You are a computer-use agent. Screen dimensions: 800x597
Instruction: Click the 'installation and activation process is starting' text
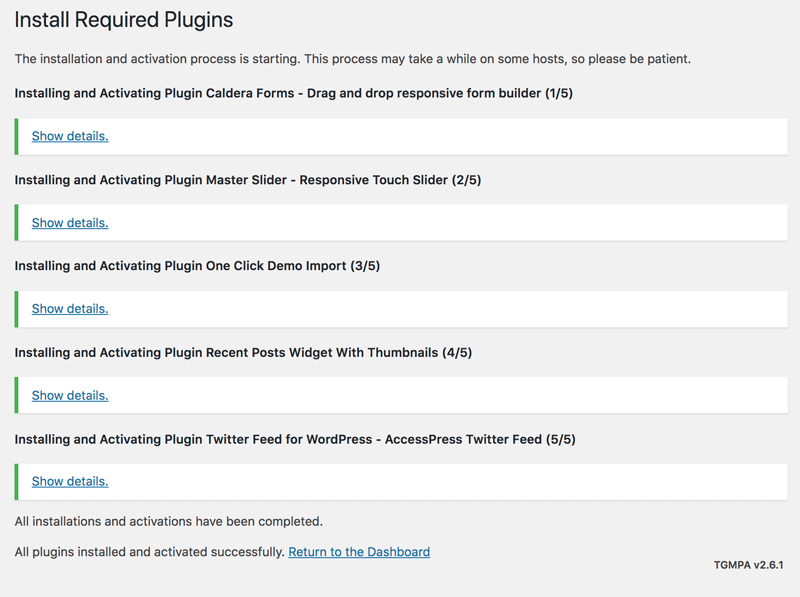tap(352, 59)
